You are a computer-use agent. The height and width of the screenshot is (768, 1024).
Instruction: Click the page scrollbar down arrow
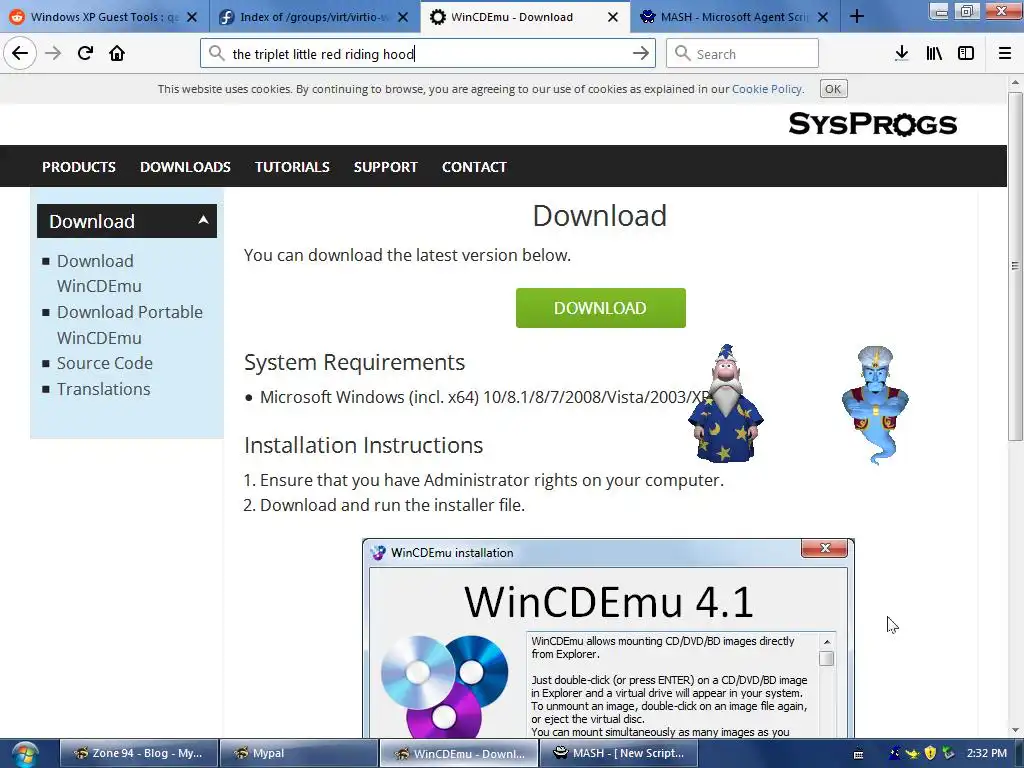pos(1015,730)
